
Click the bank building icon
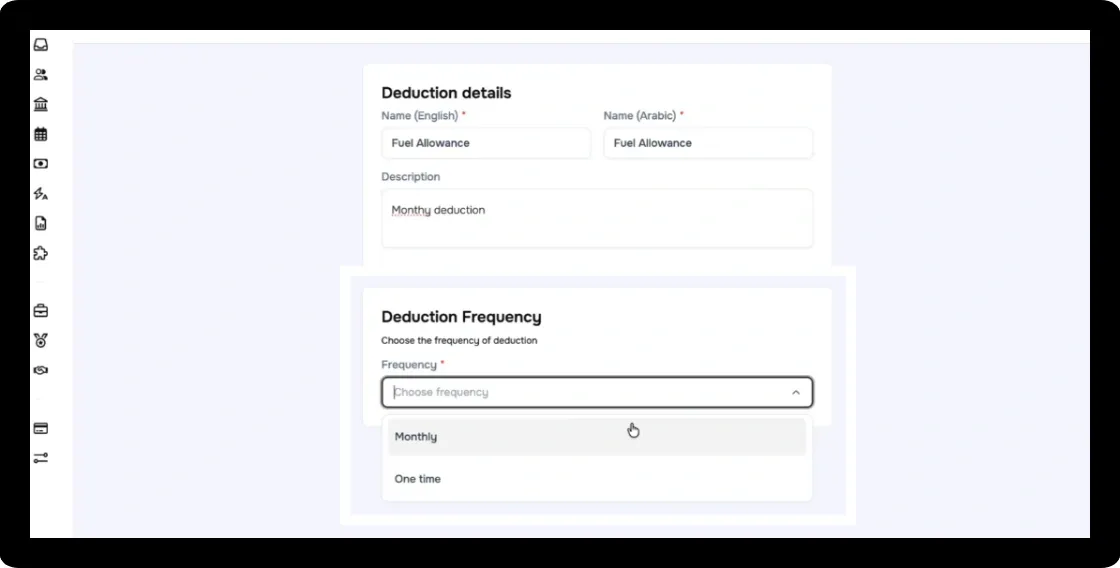click(x=41, y=104)
